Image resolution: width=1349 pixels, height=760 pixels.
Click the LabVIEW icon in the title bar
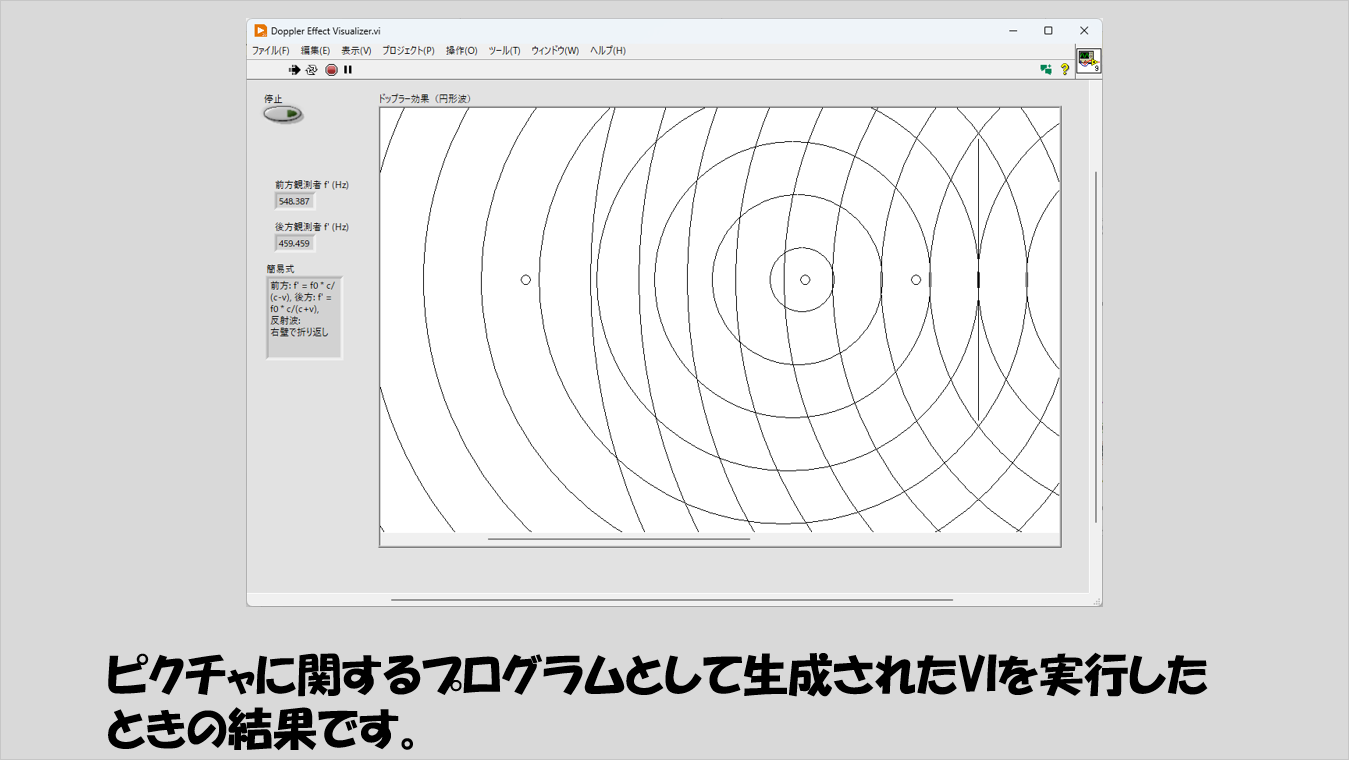260,30
